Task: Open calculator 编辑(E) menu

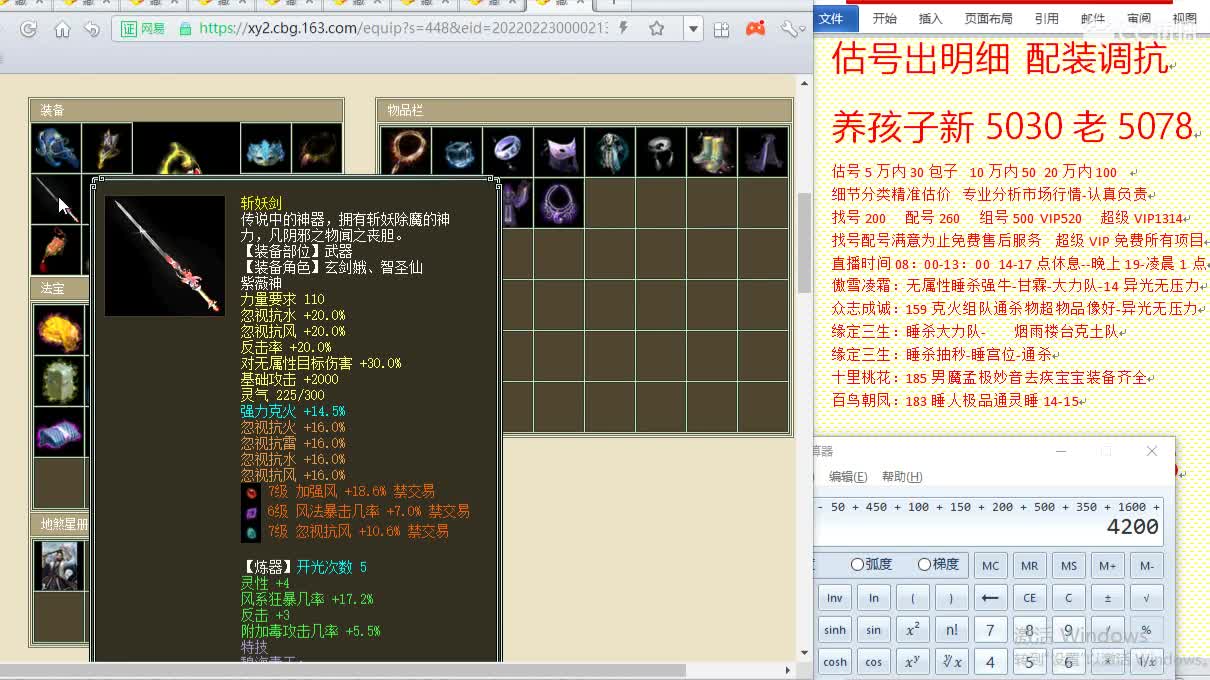Action: click(x=848, y=477)
